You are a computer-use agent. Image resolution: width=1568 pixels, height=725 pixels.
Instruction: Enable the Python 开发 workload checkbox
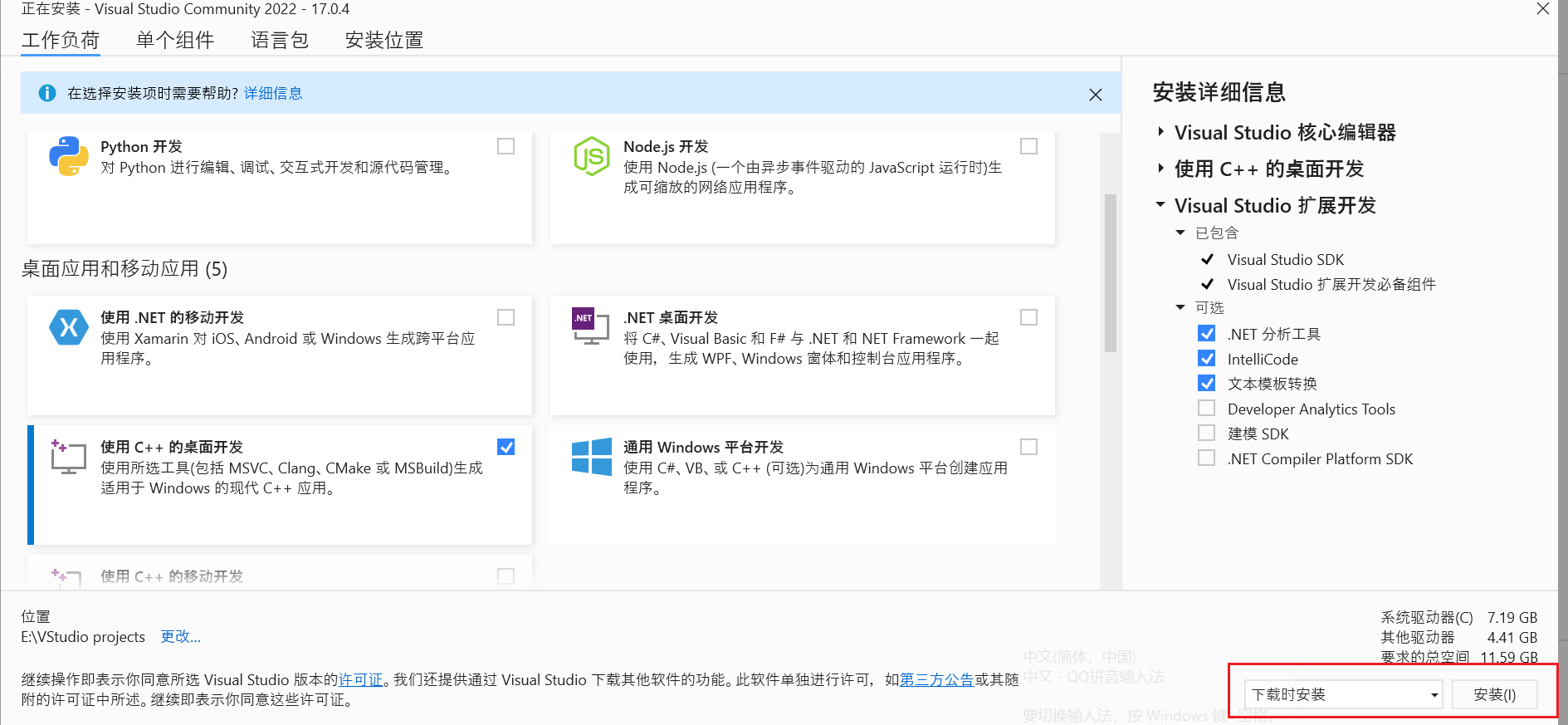(x=506, y=146)
